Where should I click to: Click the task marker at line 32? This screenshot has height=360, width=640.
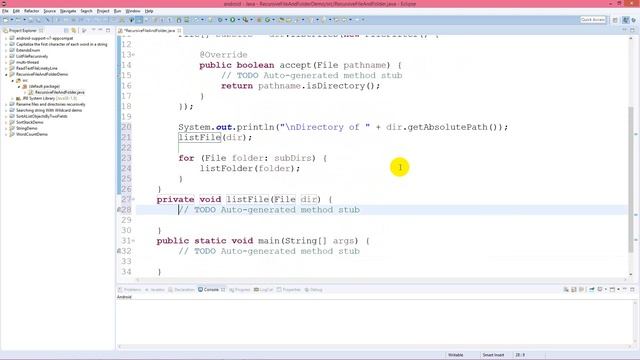pos(119,251)
